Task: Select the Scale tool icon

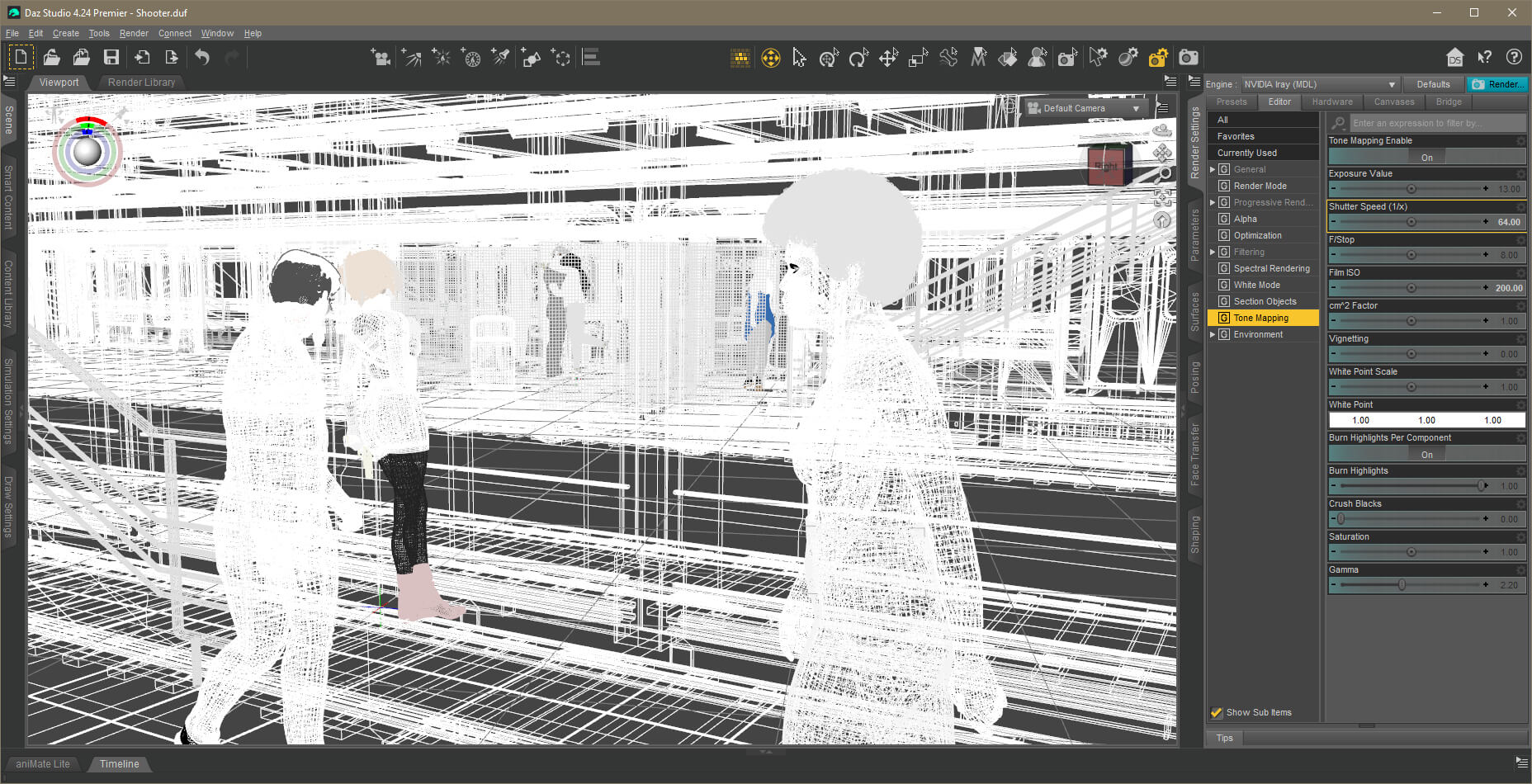Action: [918, 58]
